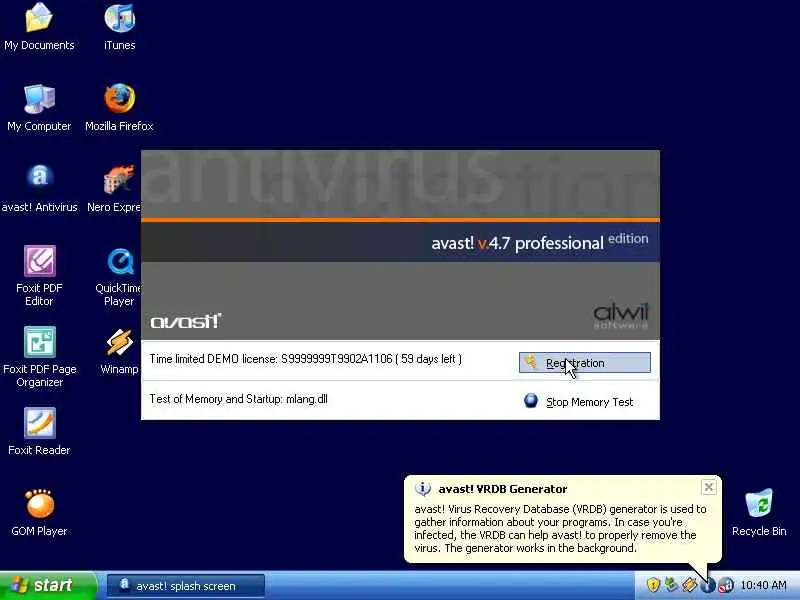Select the QuickTime Player desktop icon
The width and height of the screenshot is (800, 600).
pos(118,276)
